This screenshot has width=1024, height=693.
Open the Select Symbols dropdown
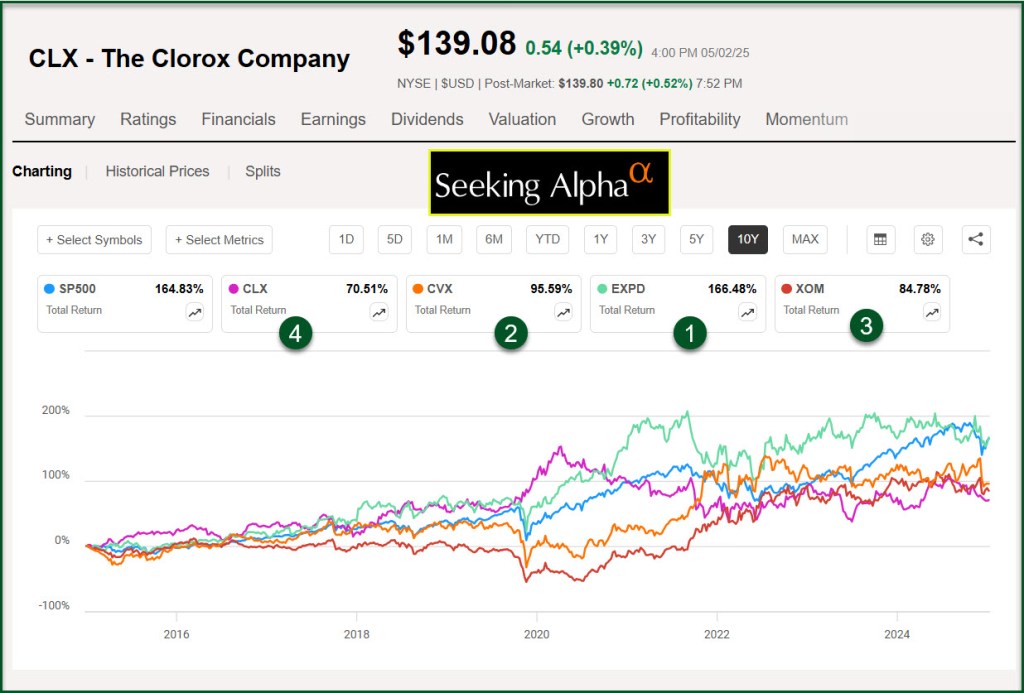[x=95, y=240]
